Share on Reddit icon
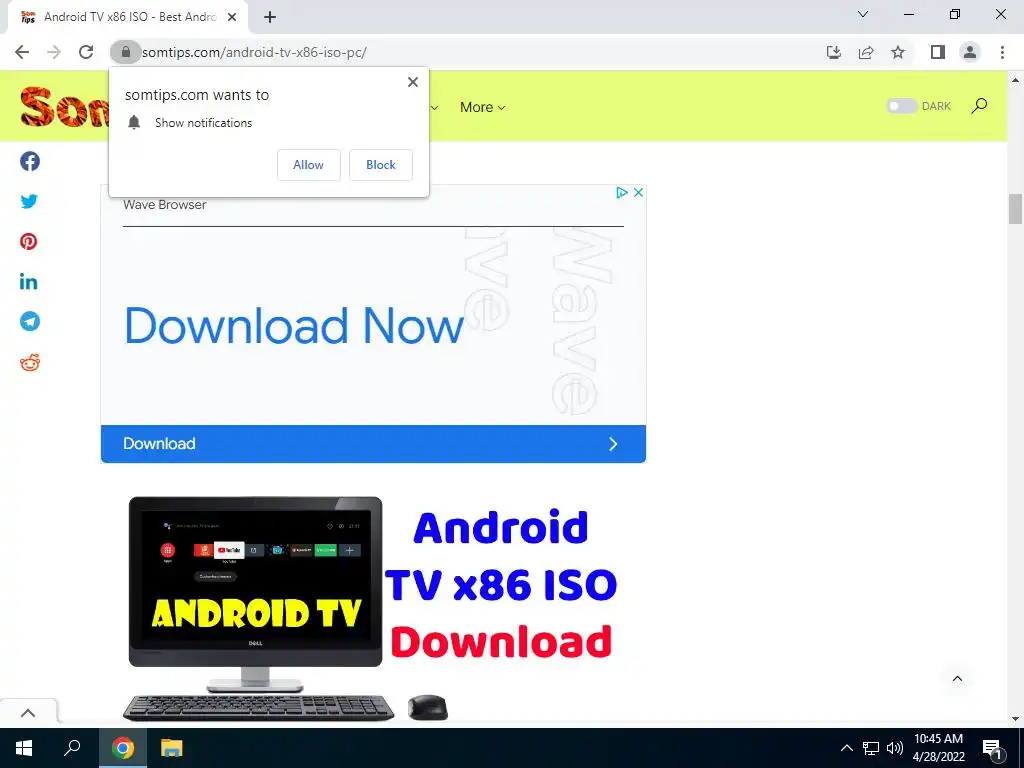This screenshot has width=1024, height=768. tap(29, 362)
